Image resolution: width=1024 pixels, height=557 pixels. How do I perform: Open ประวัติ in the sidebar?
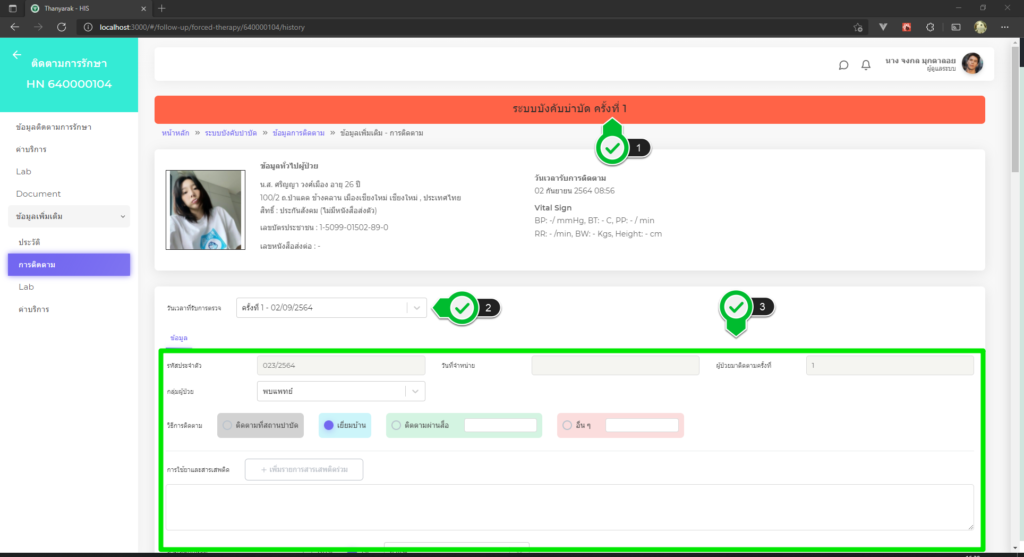pyautogui.click(x=29, y=243)
